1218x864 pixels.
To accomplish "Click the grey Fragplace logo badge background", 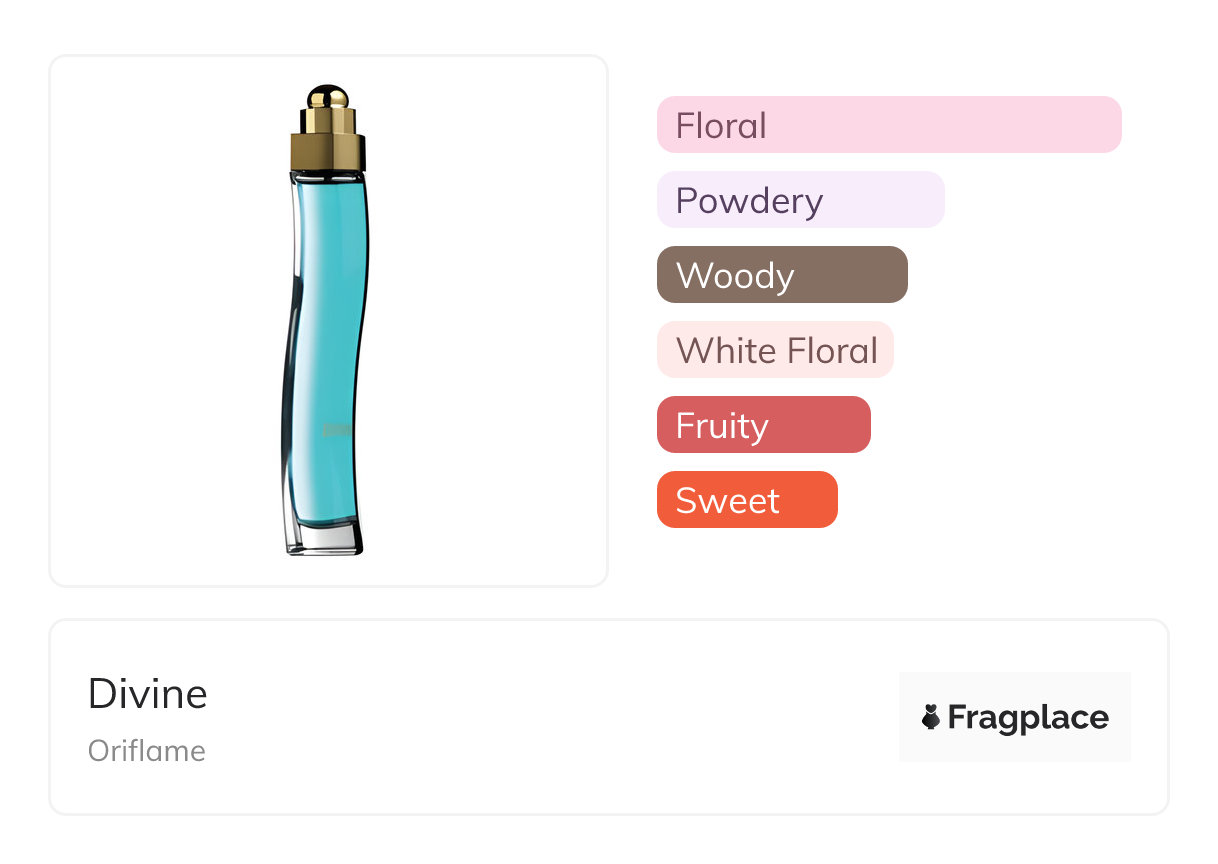I will (1015, 688).
